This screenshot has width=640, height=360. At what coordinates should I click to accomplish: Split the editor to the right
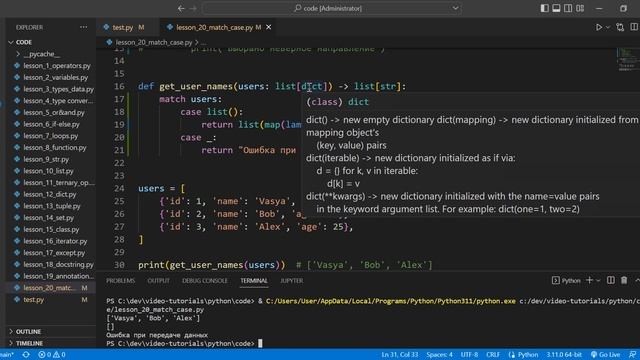(634, 27)
